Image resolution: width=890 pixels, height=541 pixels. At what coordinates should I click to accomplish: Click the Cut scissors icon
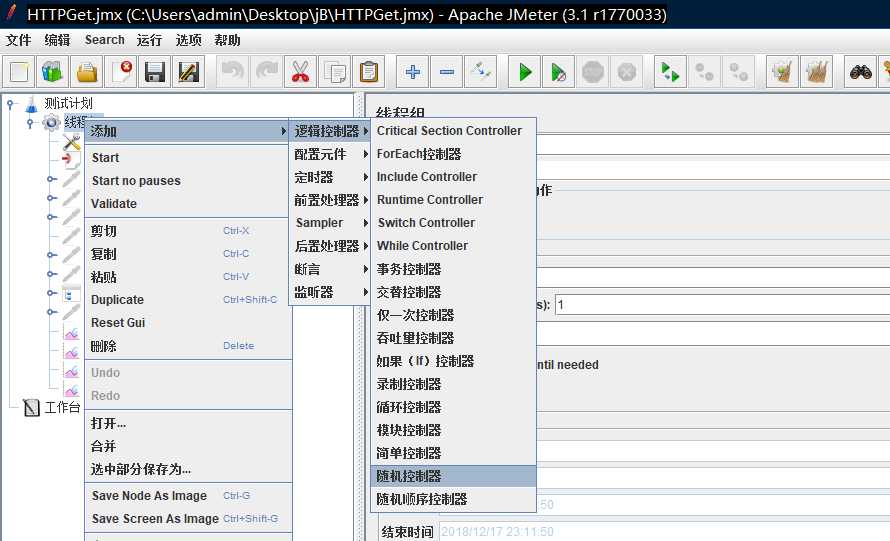[x=300, y=72]
